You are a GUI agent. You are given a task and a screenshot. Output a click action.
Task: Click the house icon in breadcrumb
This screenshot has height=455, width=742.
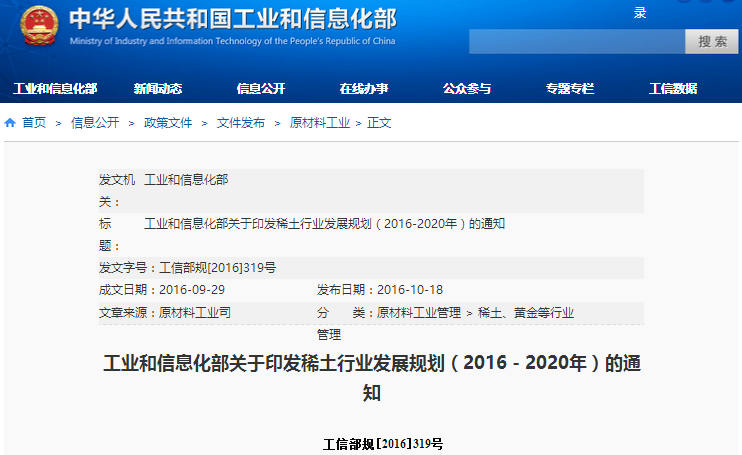[x=10, y=123]
